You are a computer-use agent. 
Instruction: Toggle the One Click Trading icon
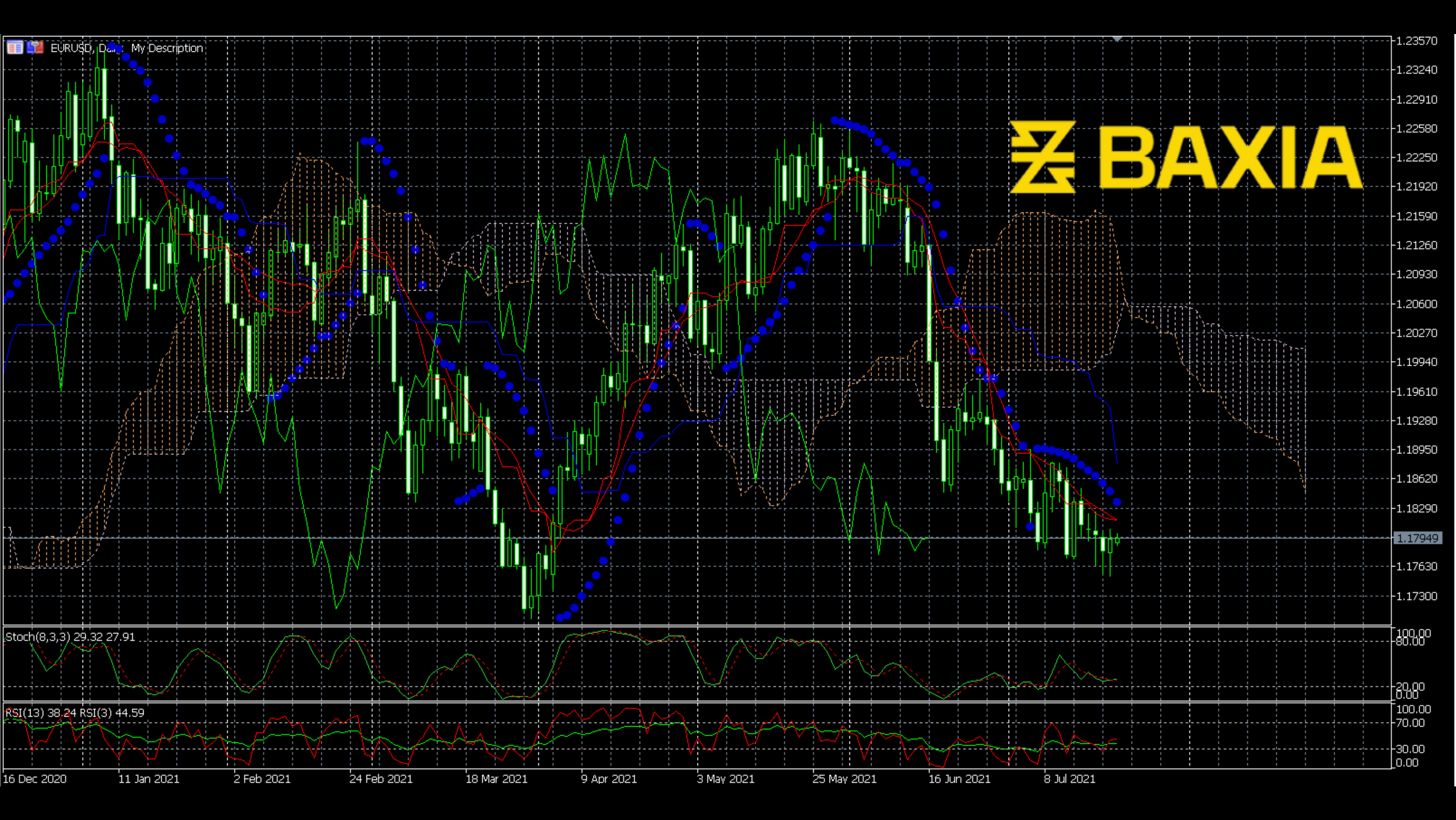35,47
